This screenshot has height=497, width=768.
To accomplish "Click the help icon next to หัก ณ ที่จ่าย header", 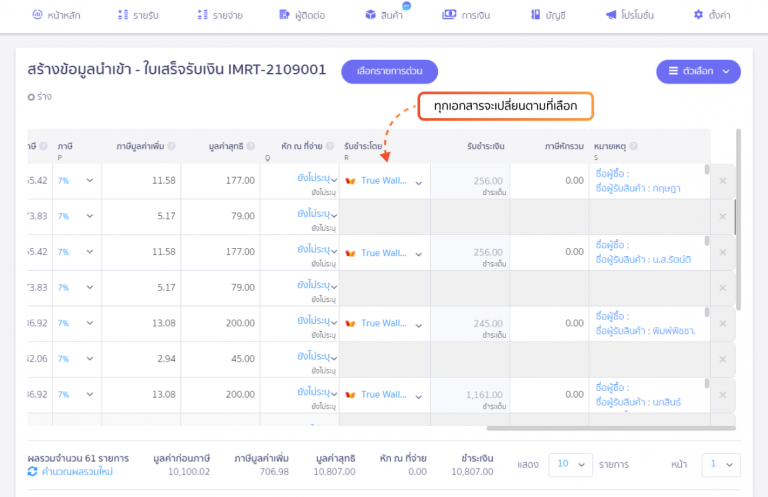I will [330, 146].
